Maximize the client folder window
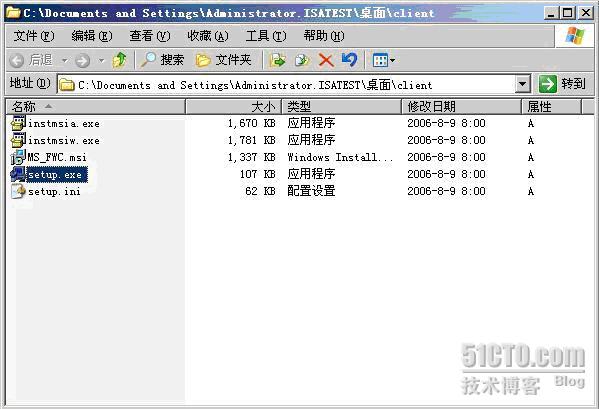Screen dimensions: 599x409 coord(568,13)
